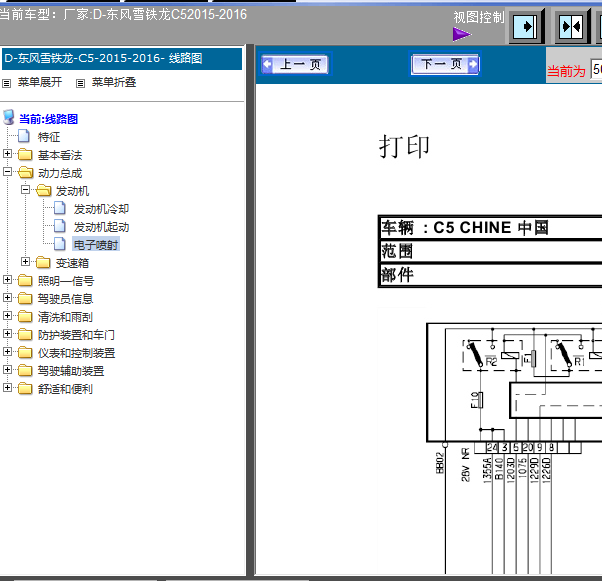Expand the 变速箱 folder
Screen dimensions: 602x581
[25, 262]
